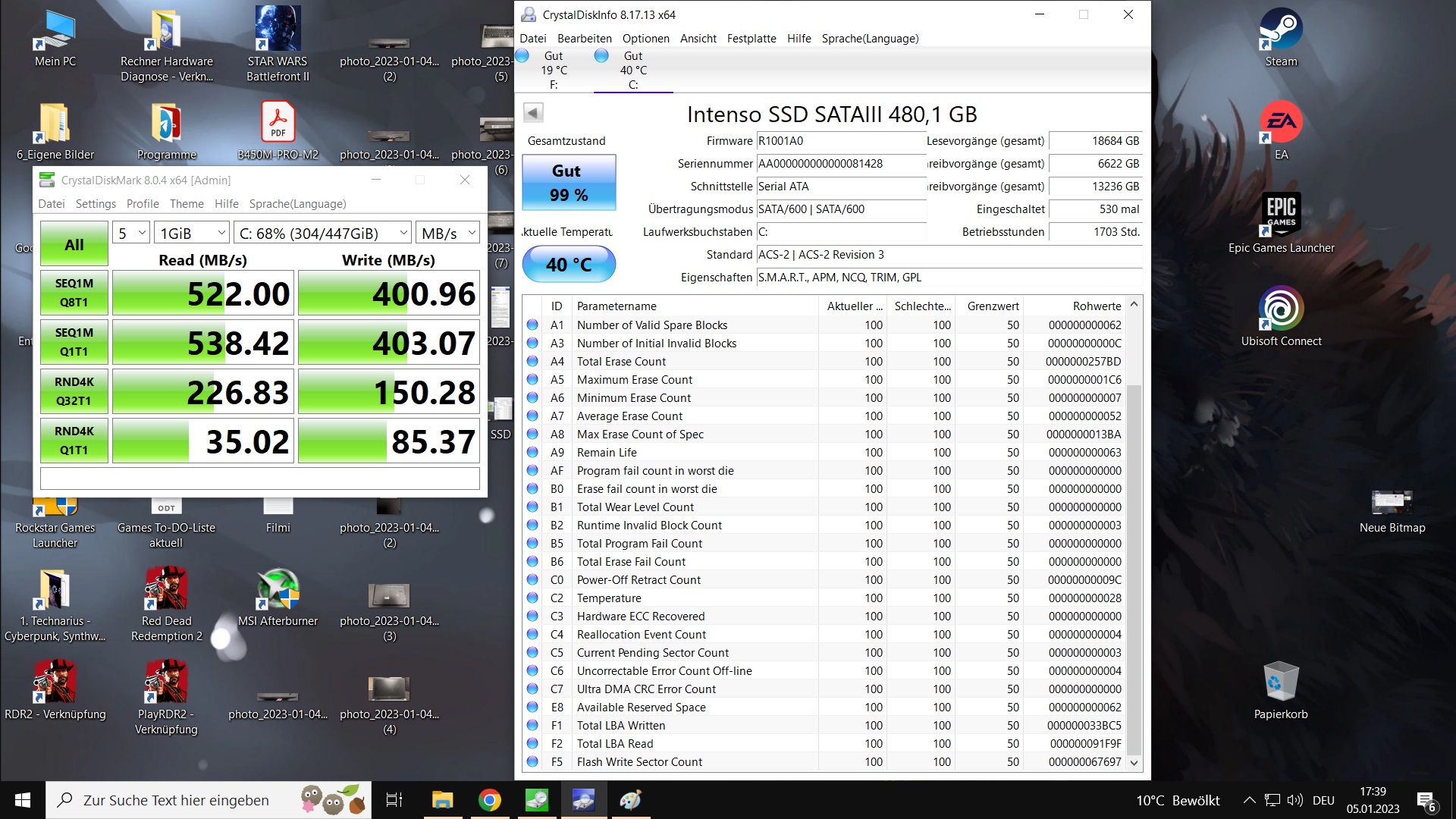This screenshot has width=1456, height=819.
Task: Click the blue status dot for drive F:
Action: (x=522, y=55)
